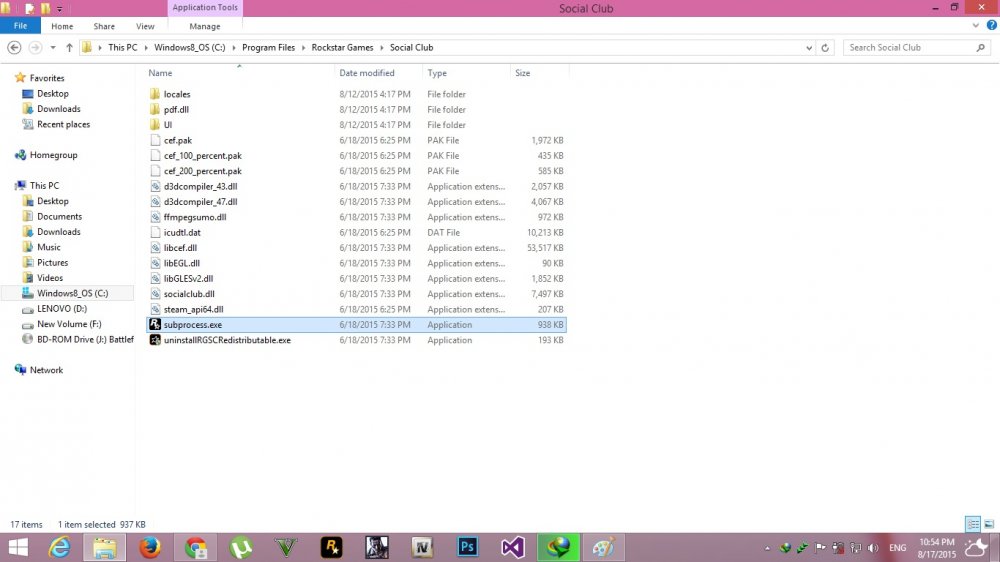1000x562 pixels.
Task: Expand address bar history dropdown
Action: (x=809, y=47)
